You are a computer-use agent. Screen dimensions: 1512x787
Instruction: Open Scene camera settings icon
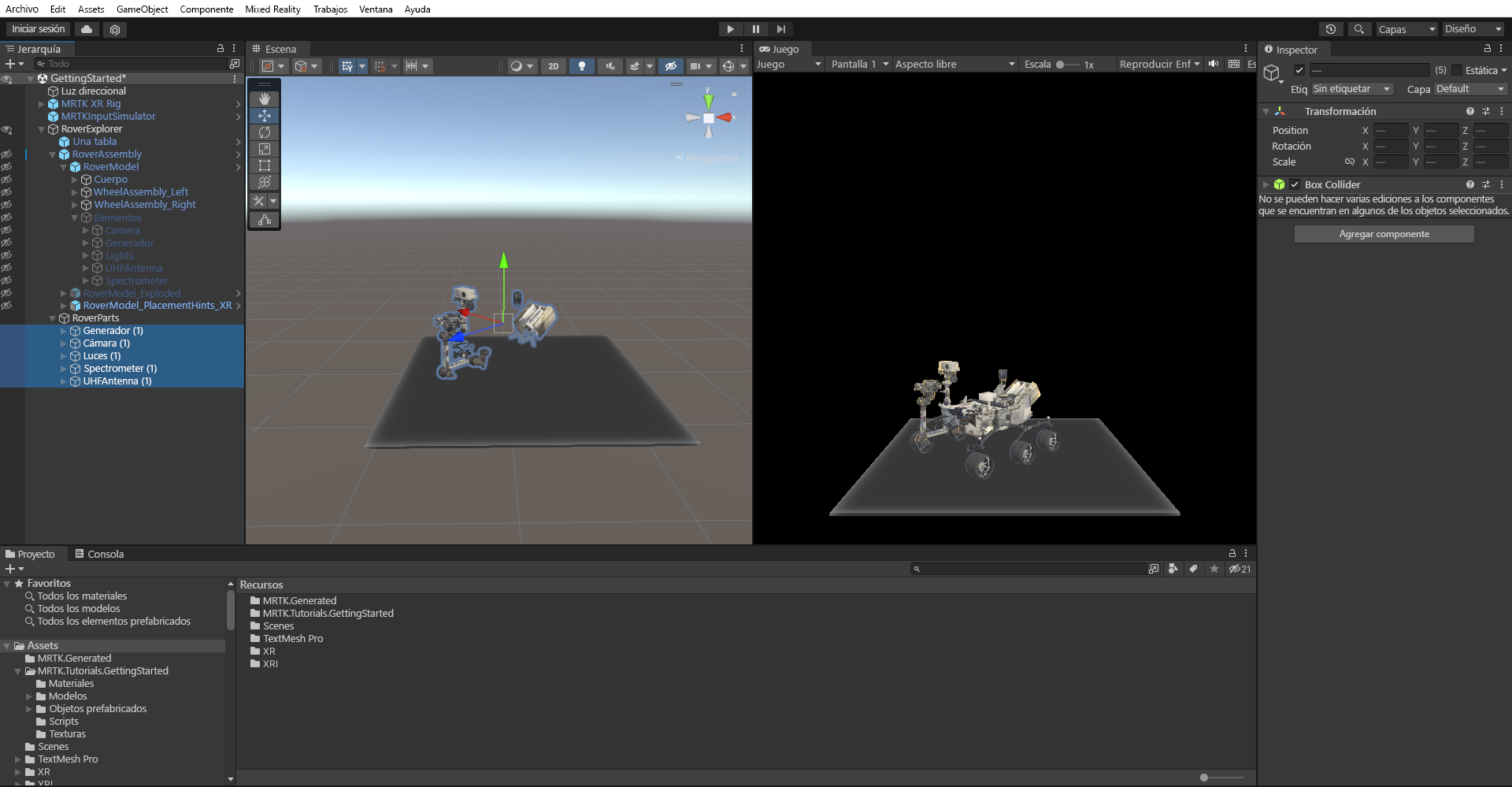pyautogui.click(x=695, y=66)
